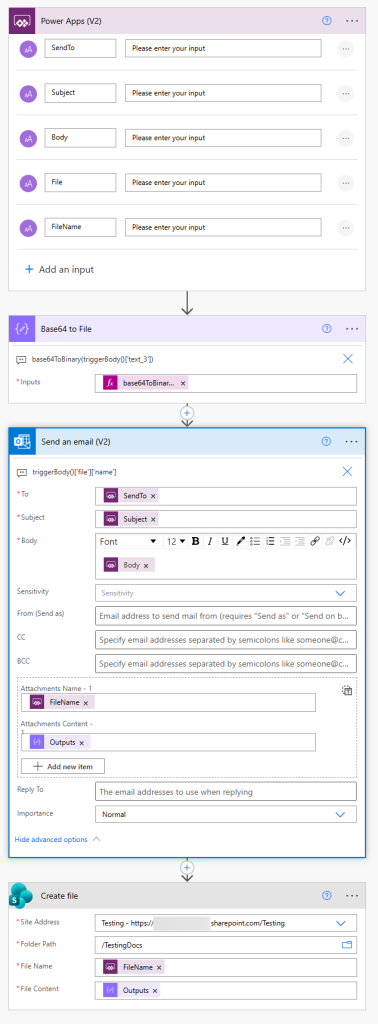Insert step between Send email and Create file
The image size is (378, 1024).
coord(187,867)
